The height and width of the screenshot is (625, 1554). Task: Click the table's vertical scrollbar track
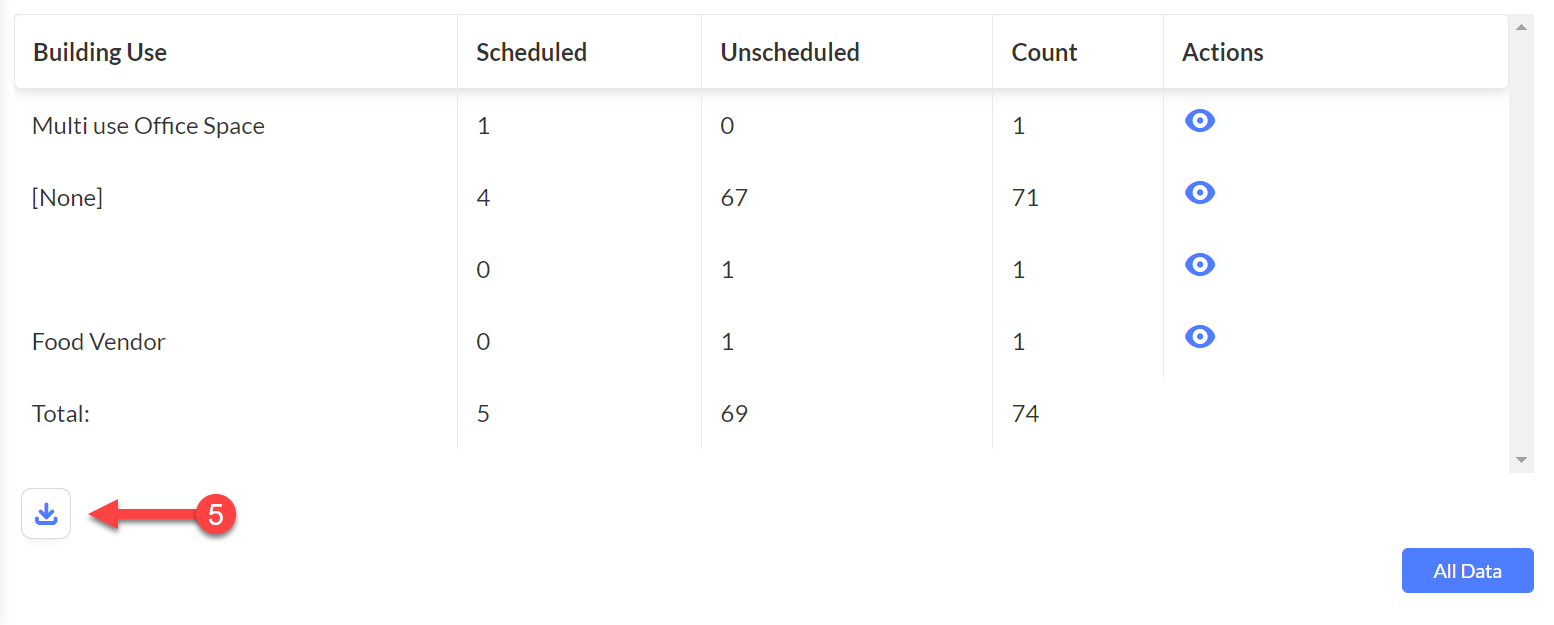tap(1521, 243)
